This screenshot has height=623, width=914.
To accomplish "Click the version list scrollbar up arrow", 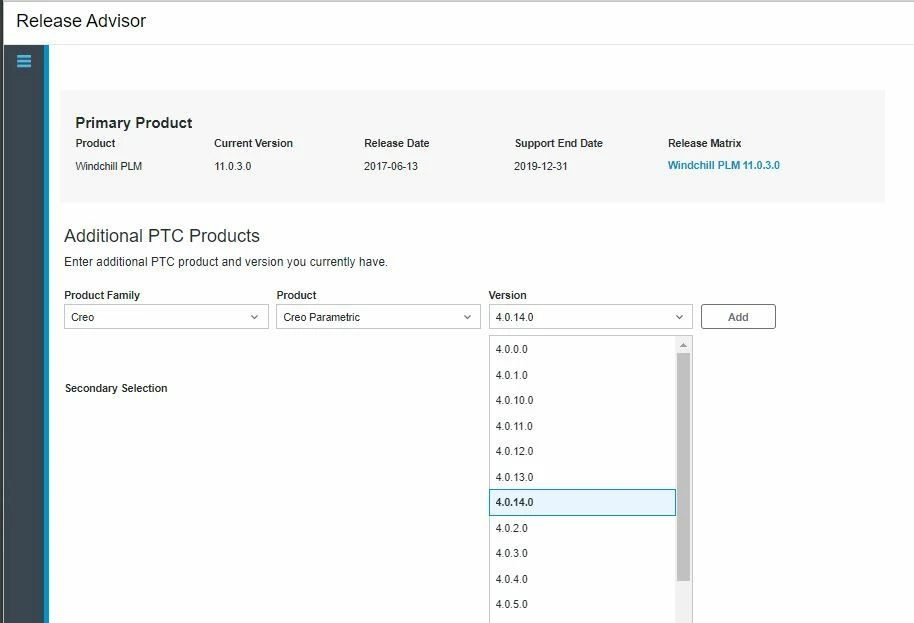I will 683,346.
